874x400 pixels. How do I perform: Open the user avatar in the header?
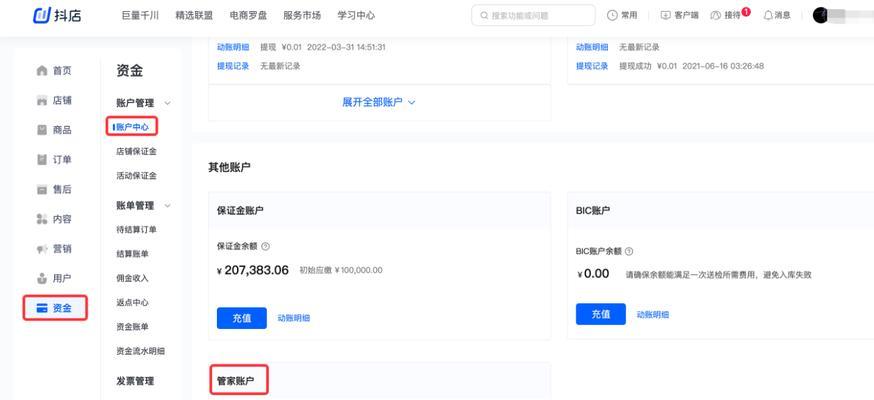click(820, 16)
